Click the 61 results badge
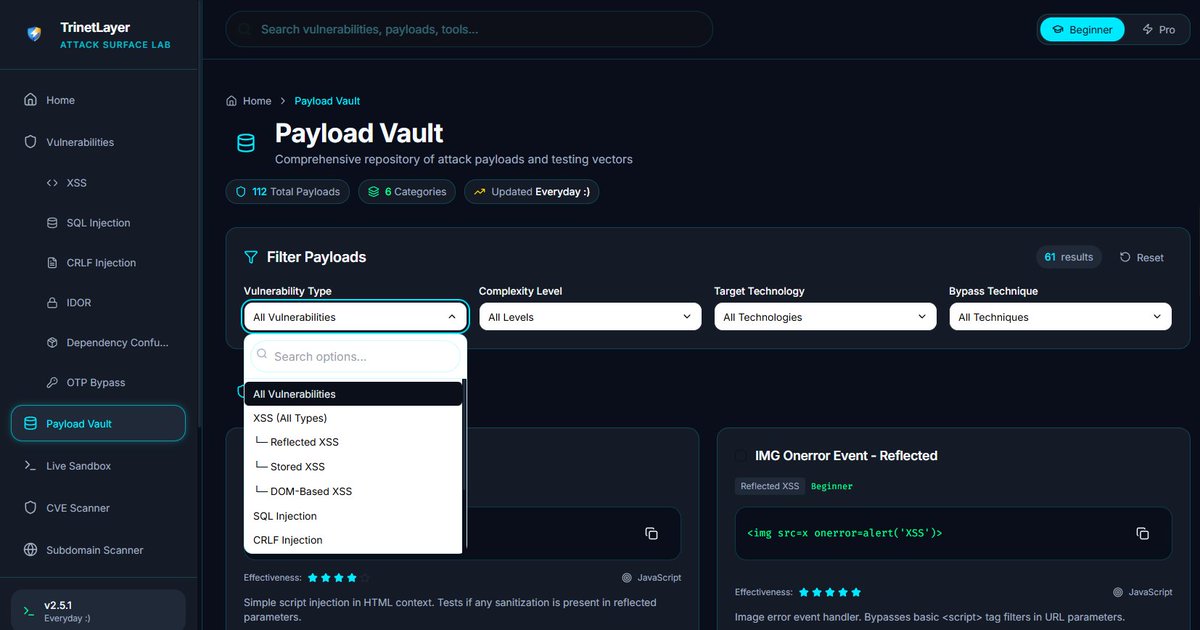This screenshot has width=1200, height=630. coord(1068,256)
